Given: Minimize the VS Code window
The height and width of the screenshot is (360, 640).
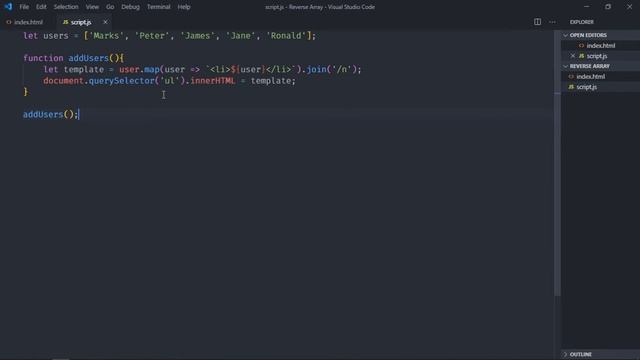Looking at the screenshot, I should (x=587, y=7).
